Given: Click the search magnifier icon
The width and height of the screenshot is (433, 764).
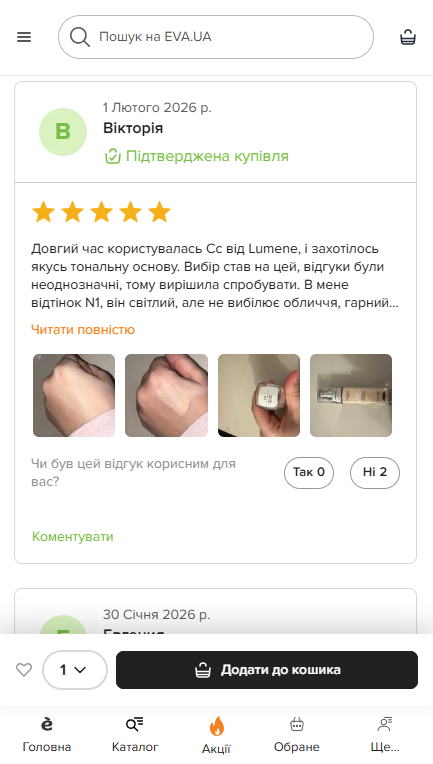Looking at the screenshot, I should click(x=80, y=37).
